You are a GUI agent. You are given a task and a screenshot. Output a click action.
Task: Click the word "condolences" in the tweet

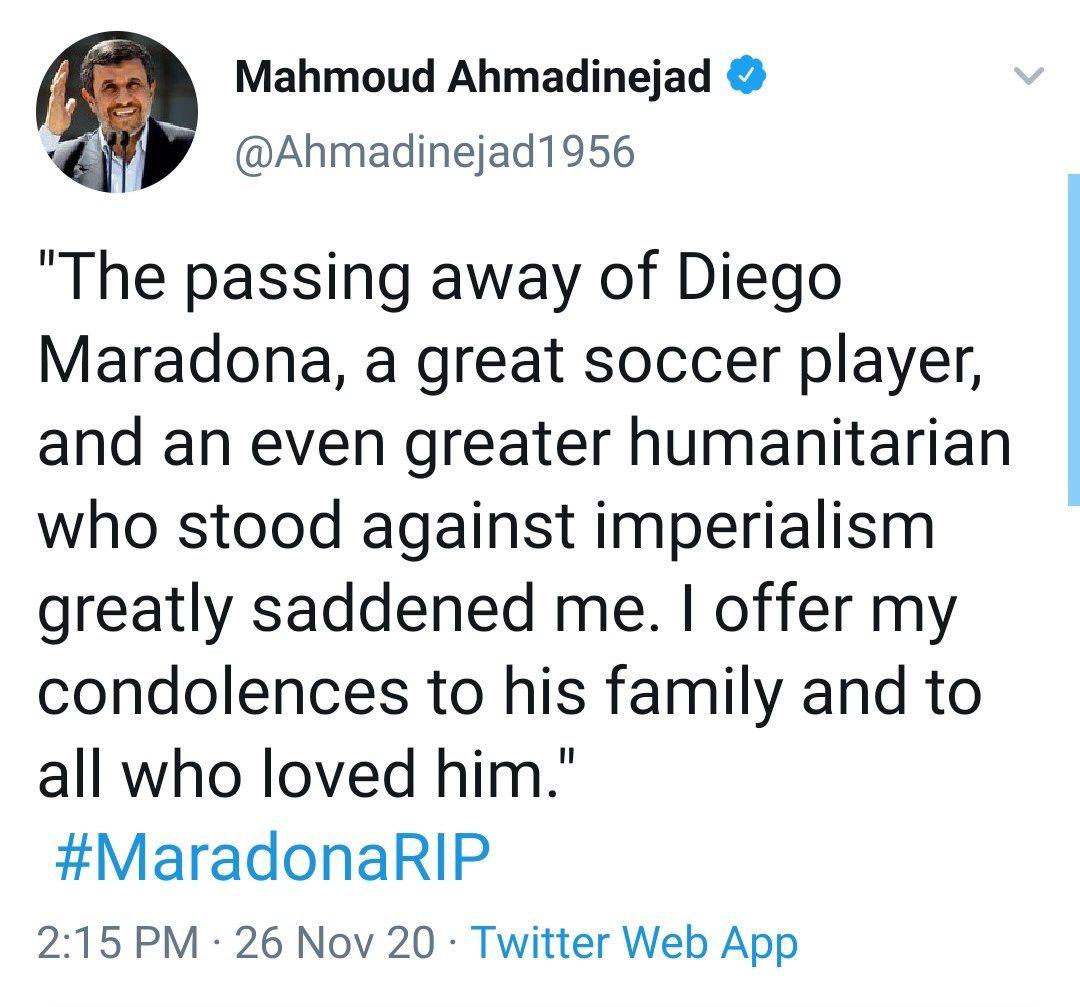pos(223,691)
